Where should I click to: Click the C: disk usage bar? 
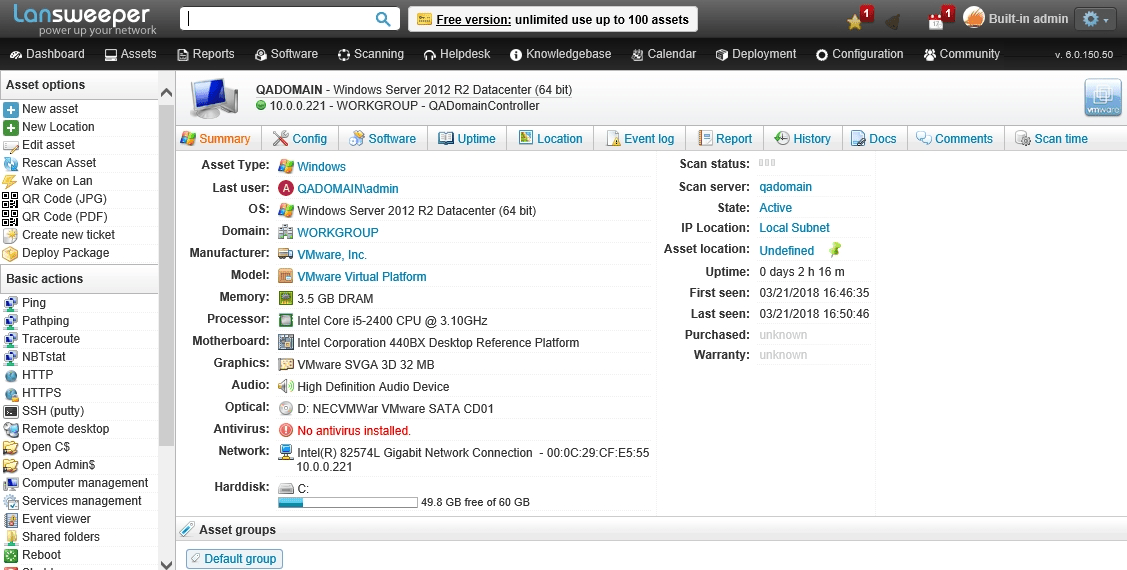coord(347,502)
